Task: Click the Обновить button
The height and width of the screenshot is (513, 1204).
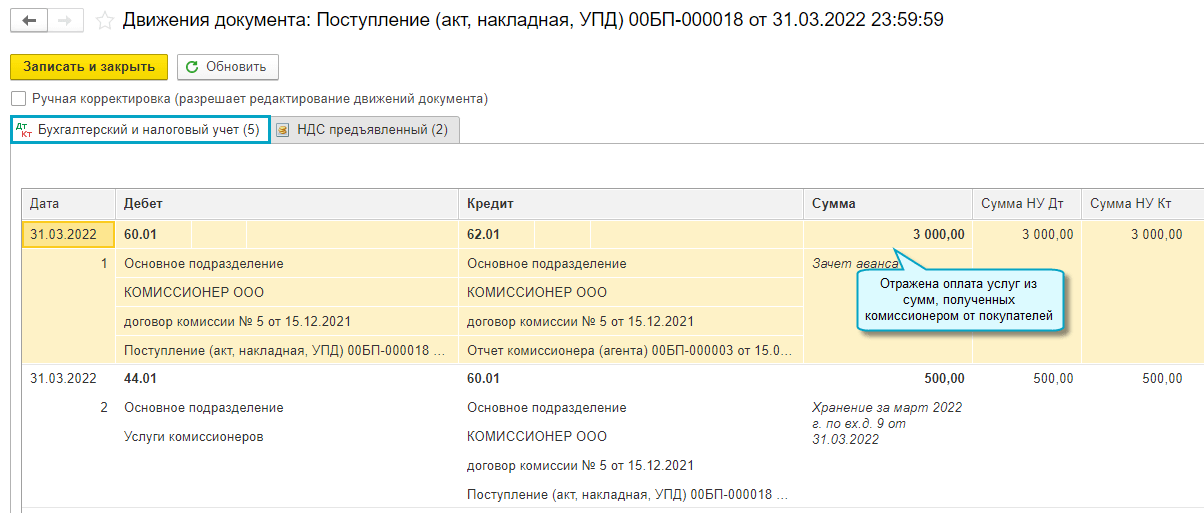Action: pyautogui.click(x=227, y=67)
